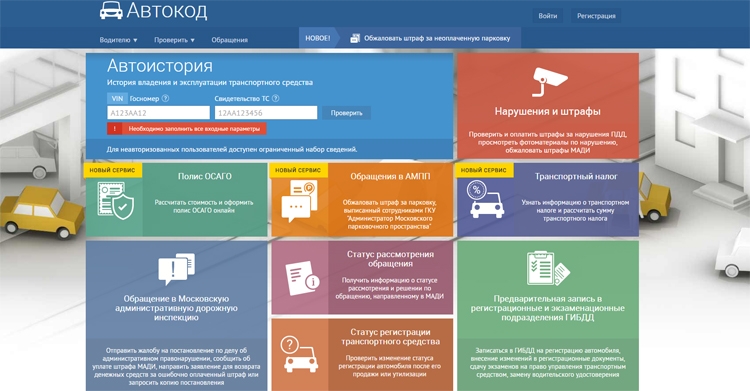The width and height of the screenshot is (750, 391).
Task: Click the speech bubbles icon for АМПП appeals
Action: click(x=300, y=201)
